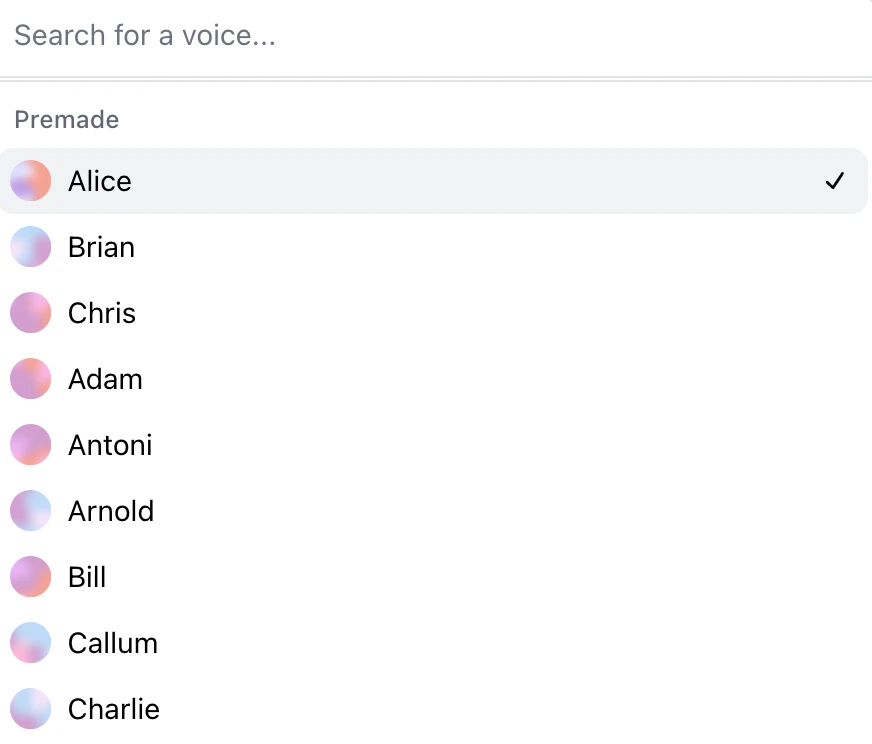Click the Antoni voice avatar circle
This screenshot has height=744, width=872.
tap(31, 445)
